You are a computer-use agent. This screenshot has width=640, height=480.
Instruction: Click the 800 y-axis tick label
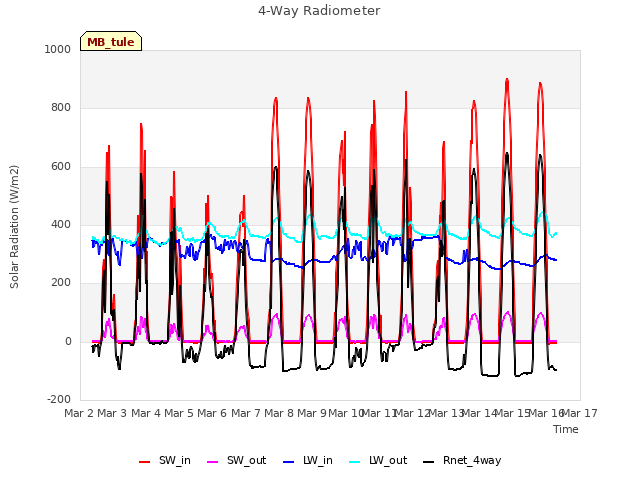[61, 108]
